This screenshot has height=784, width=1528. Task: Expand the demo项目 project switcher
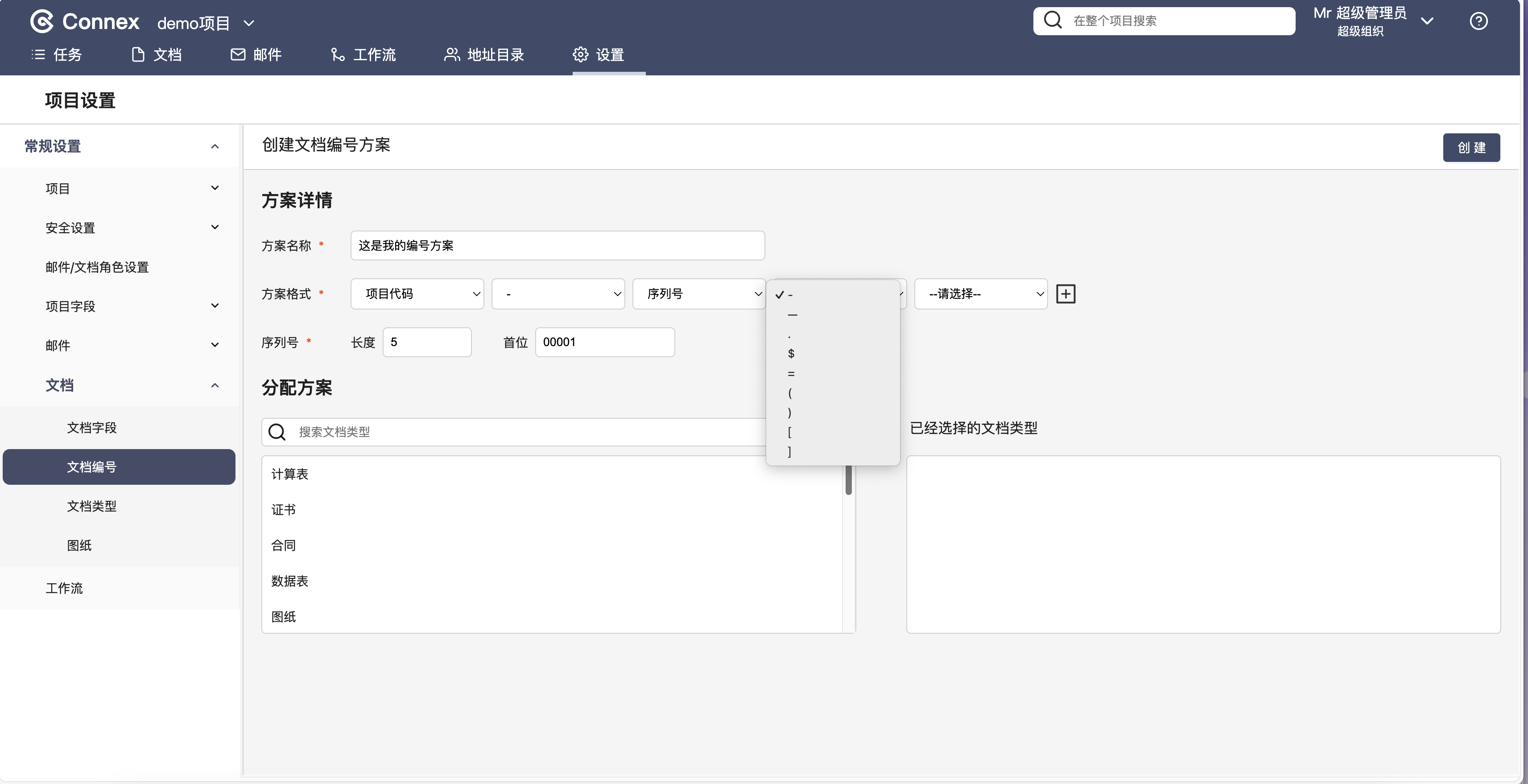point(205,23)
